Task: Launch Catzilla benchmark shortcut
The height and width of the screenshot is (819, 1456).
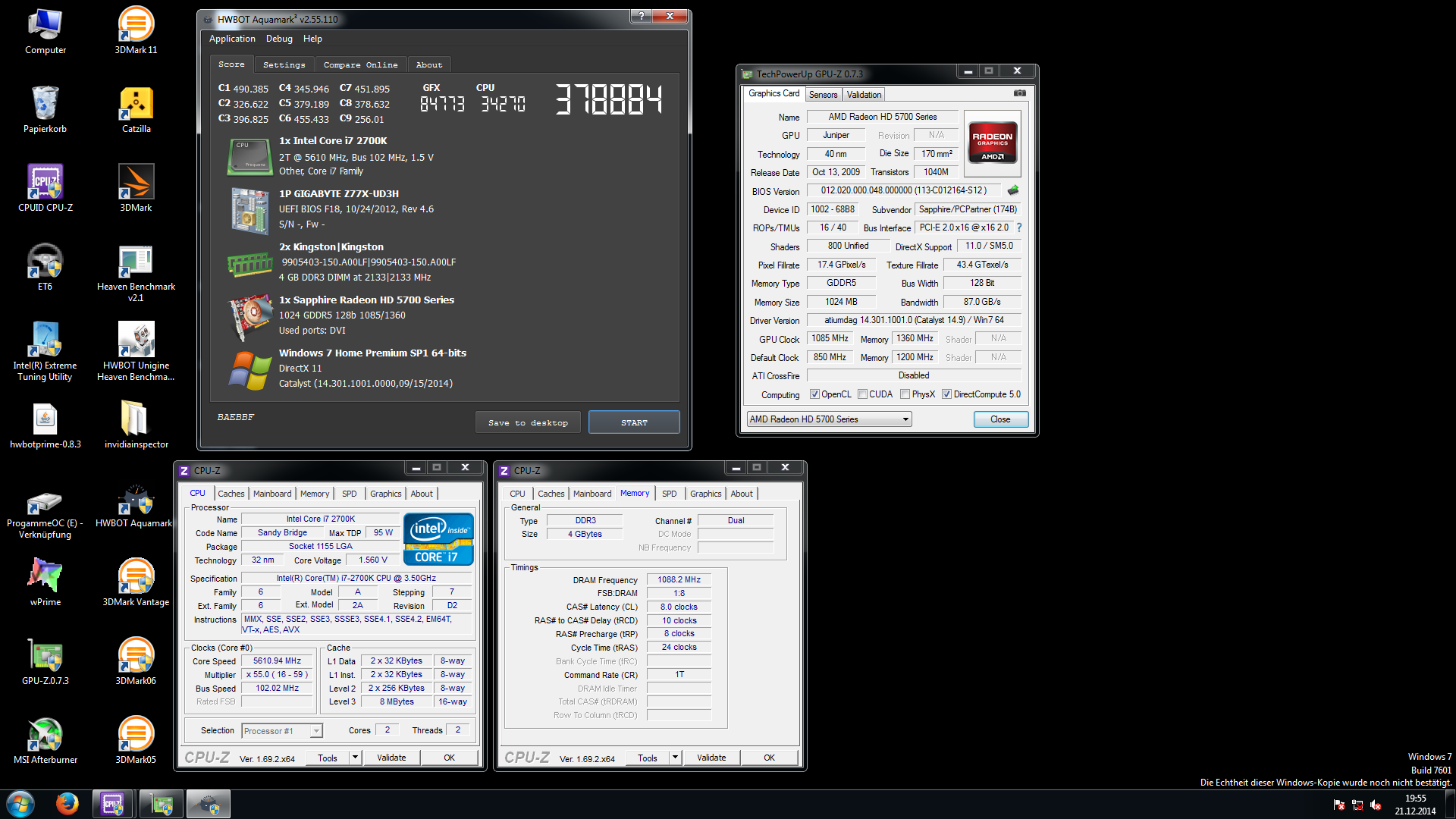Action: coord(136,110)
